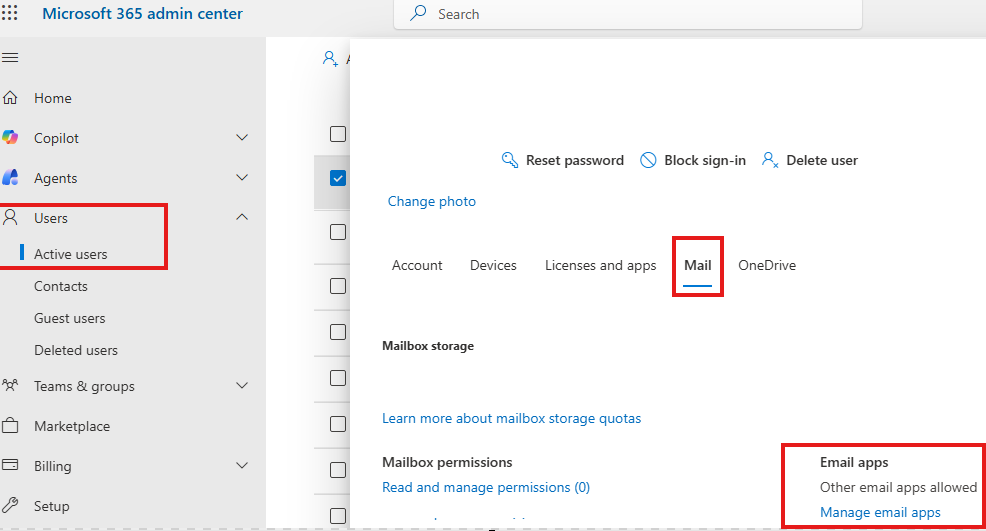Open the Licenses and apps tab
The height and width of the screenshot is (531, 986).
tap(601, 266)
